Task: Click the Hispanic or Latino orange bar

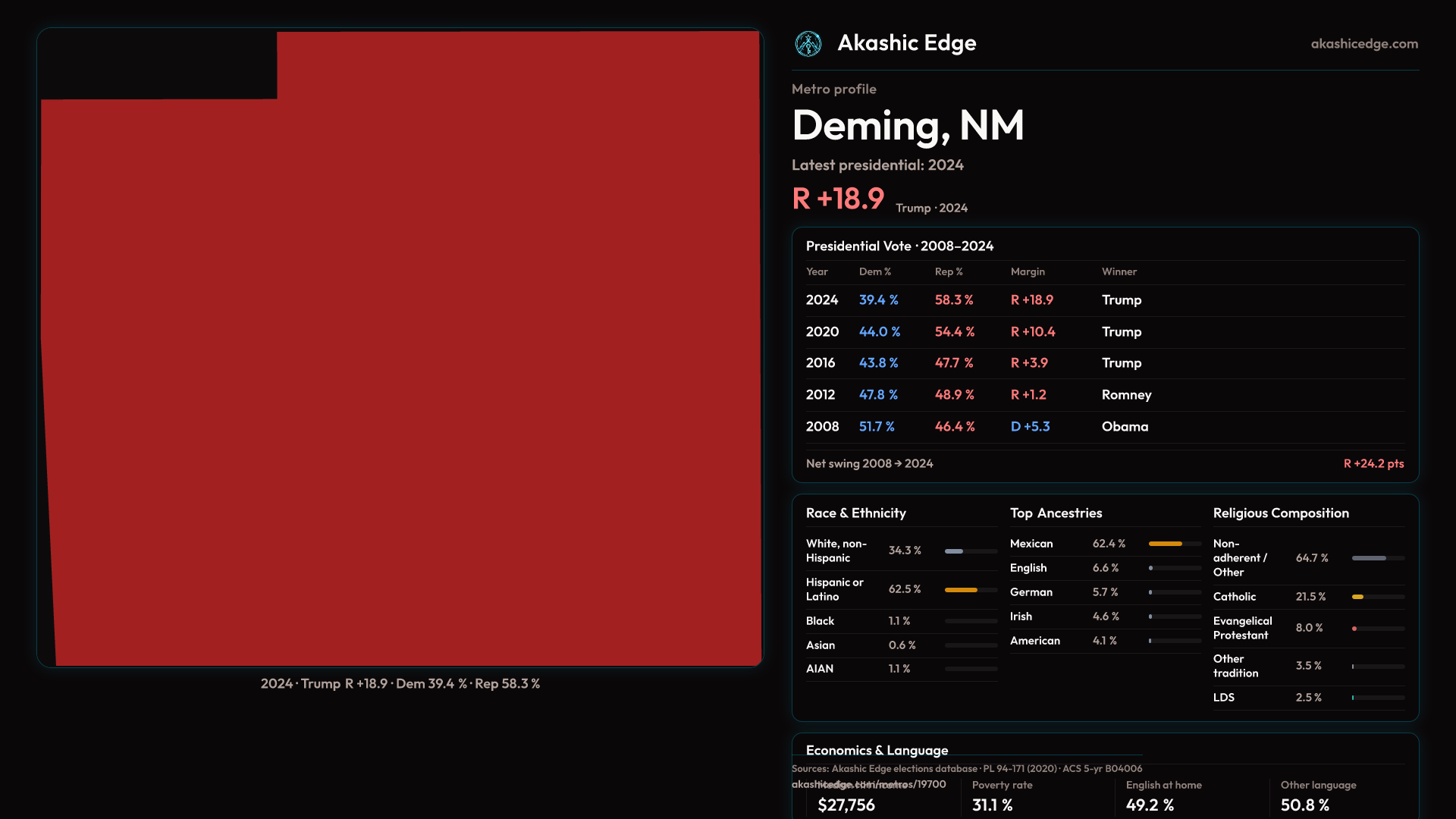Action: pos(961,590)
